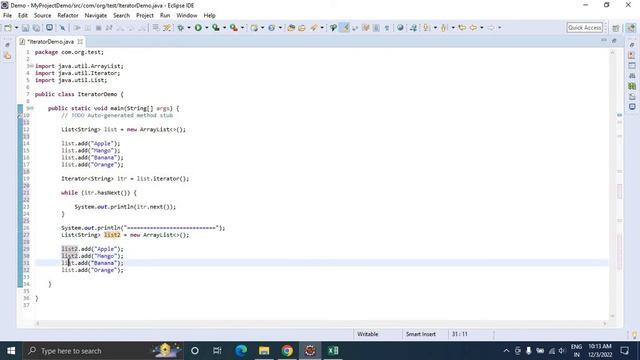Image resolution: width=640 pixels, height=360 pixels.
Task: Minimize the editor area
Action: [604, 40]
